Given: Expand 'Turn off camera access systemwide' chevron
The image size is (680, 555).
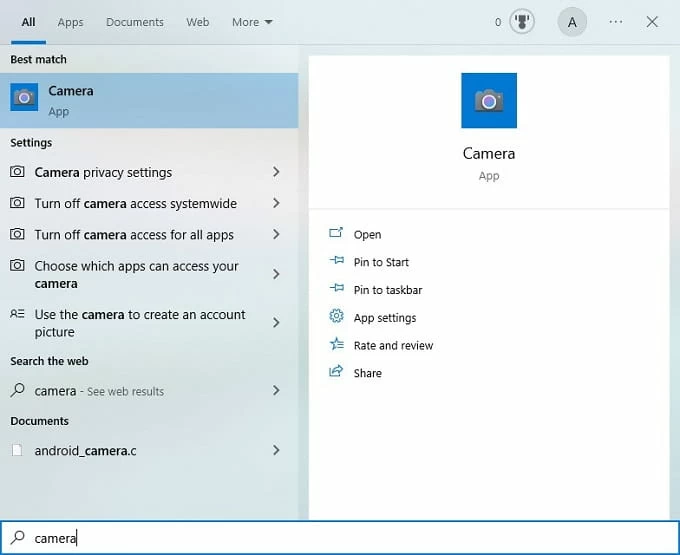Looking at the screenshot, I should [x=276, y=203].
